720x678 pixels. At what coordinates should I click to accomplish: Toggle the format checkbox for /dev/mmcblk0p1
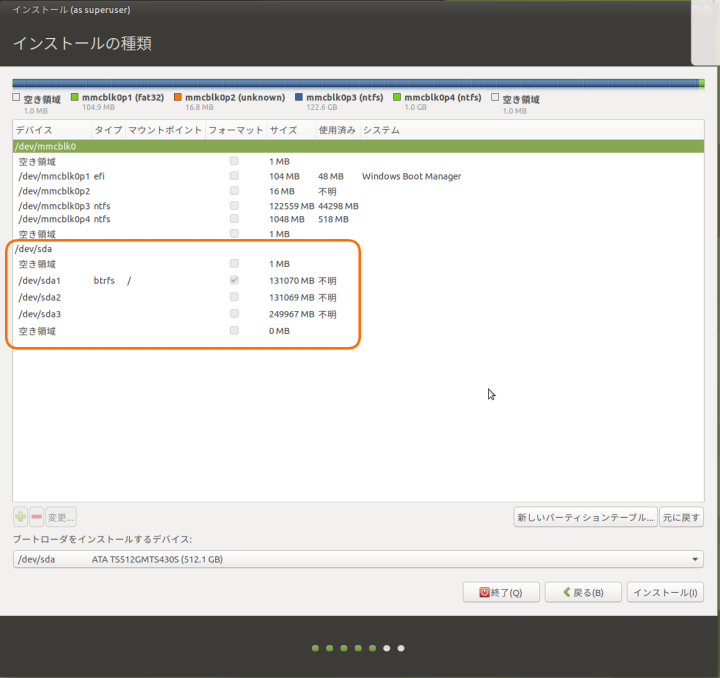tap(234, 176)
